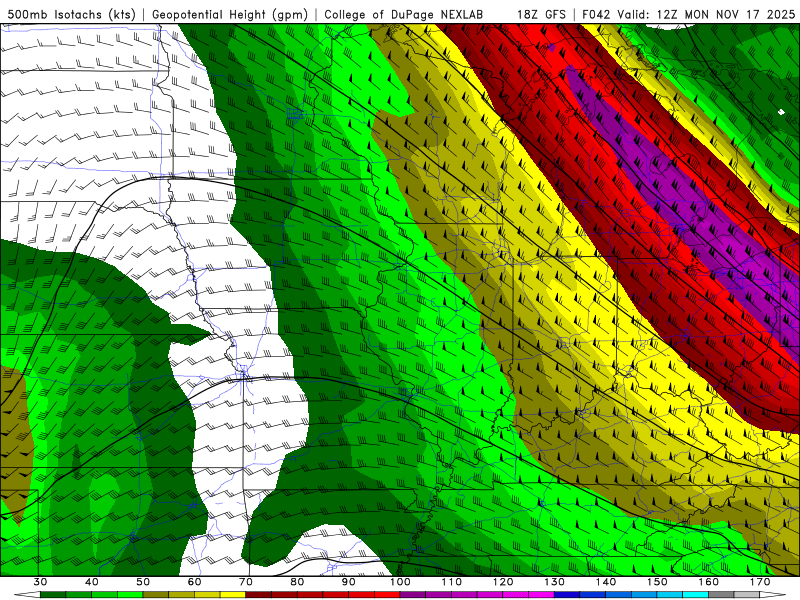Screen dimensions: 800x600
Task: Click the bright red 95–100 kt legend swatch
Action: 387,595
